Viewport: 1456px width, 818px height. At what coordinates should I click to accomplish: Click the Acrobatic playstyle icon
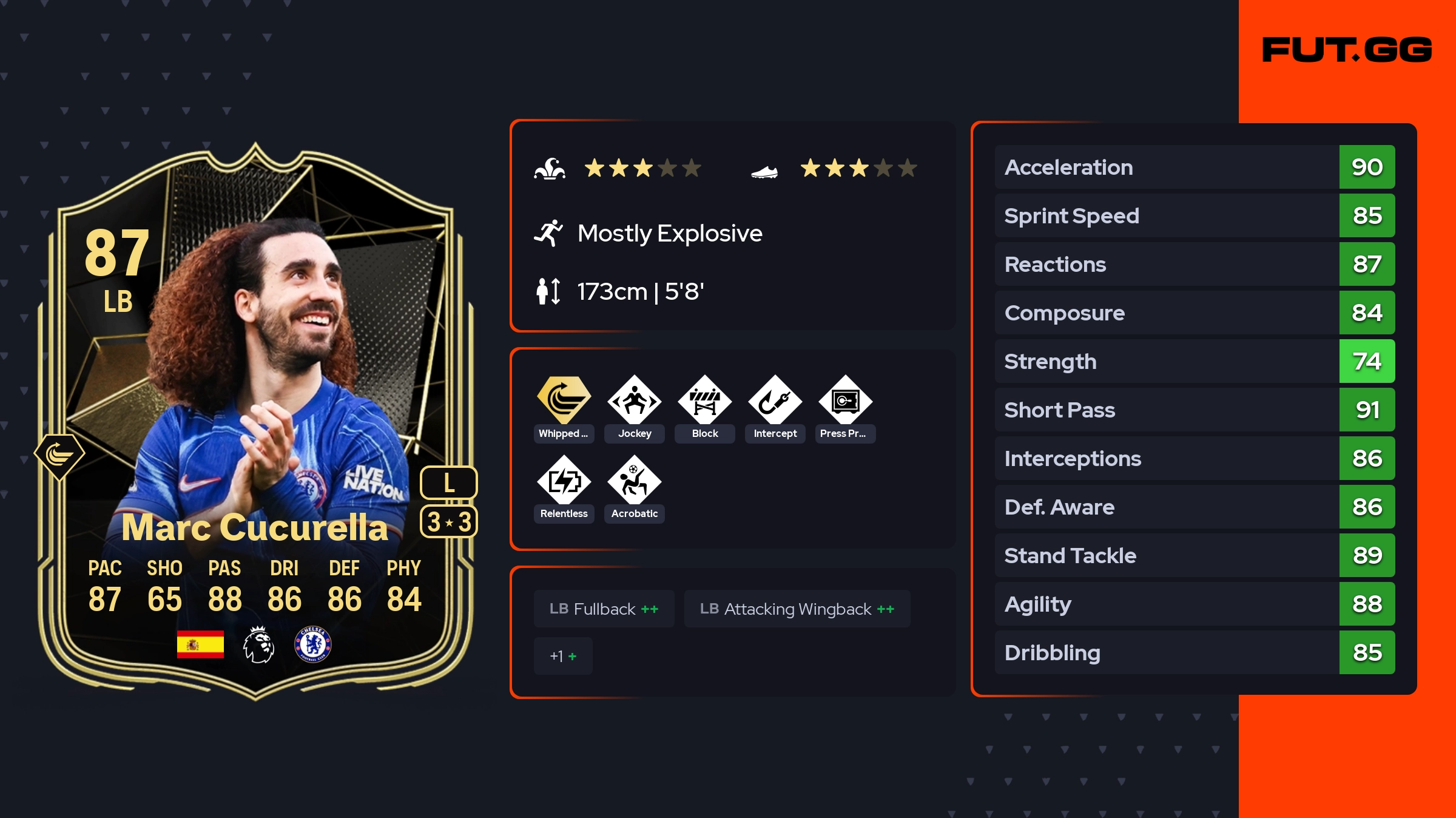634,480
